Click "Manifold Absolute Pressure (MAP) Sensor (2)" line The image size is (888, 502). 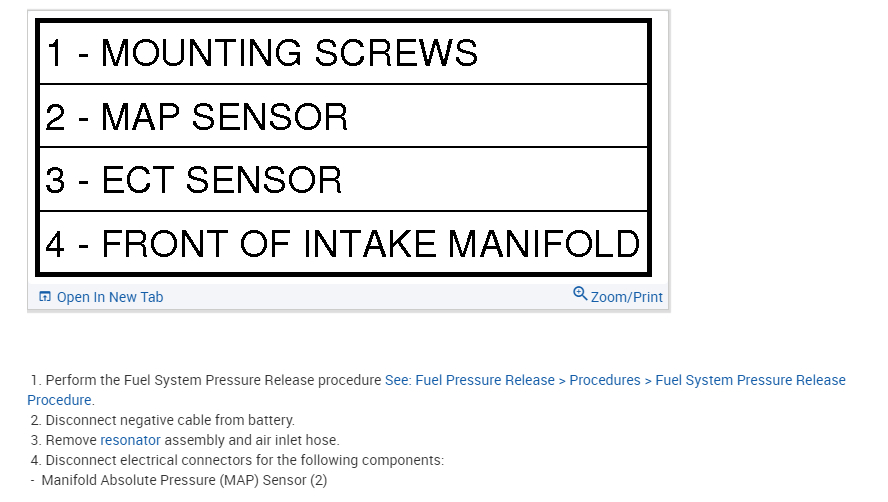click(x=184, y=480)
